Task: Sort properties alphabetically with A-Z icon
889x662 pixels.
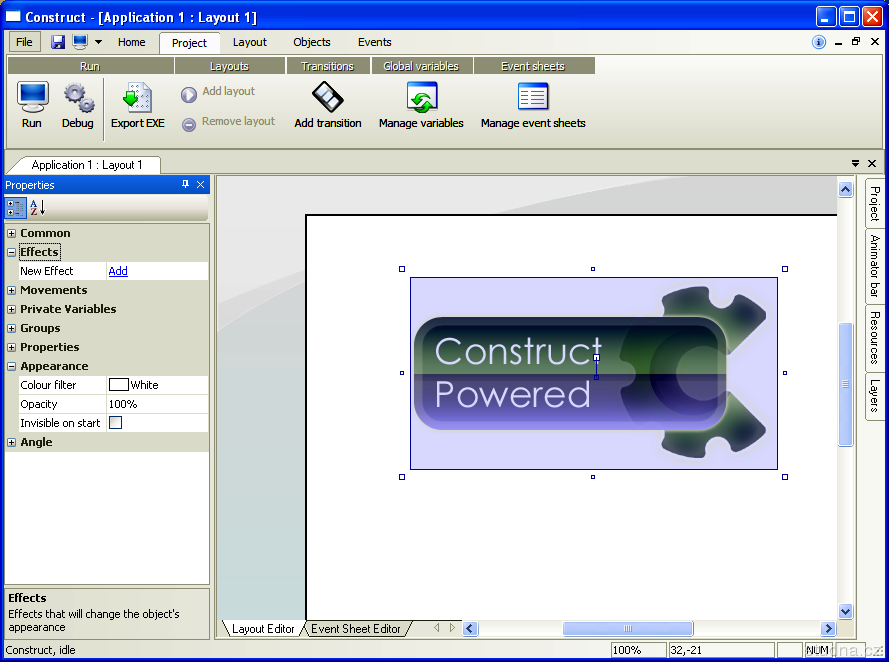Action: coord(37,208)
